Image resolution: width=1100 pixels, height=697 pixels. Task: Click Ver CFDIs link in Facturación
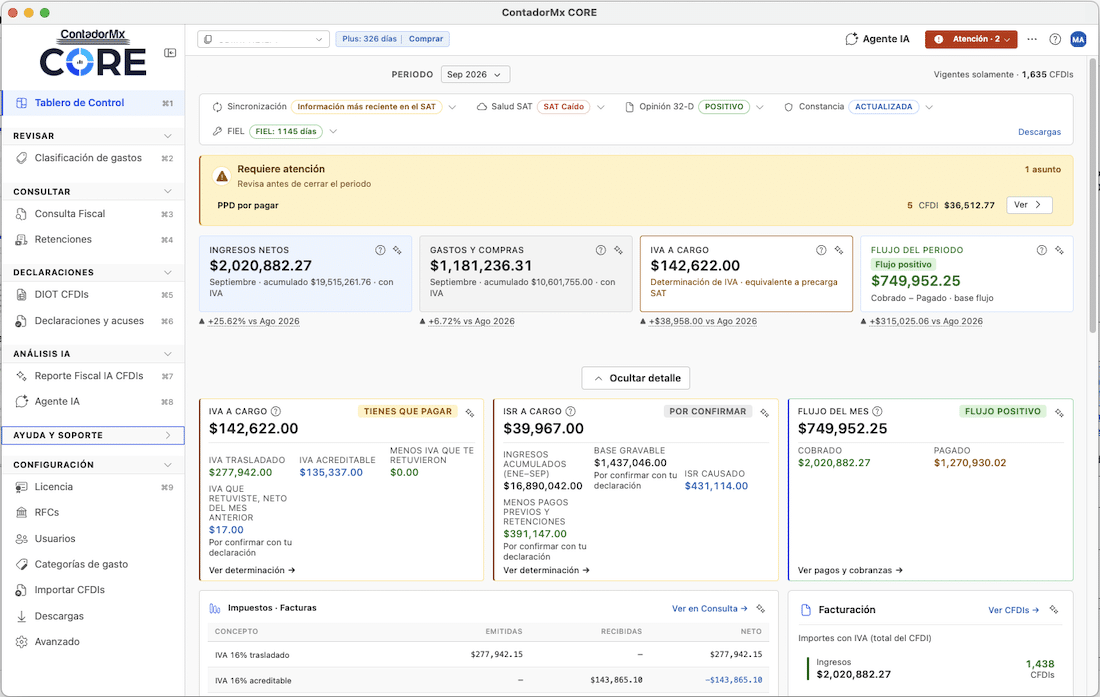(x=1013, y=610)
